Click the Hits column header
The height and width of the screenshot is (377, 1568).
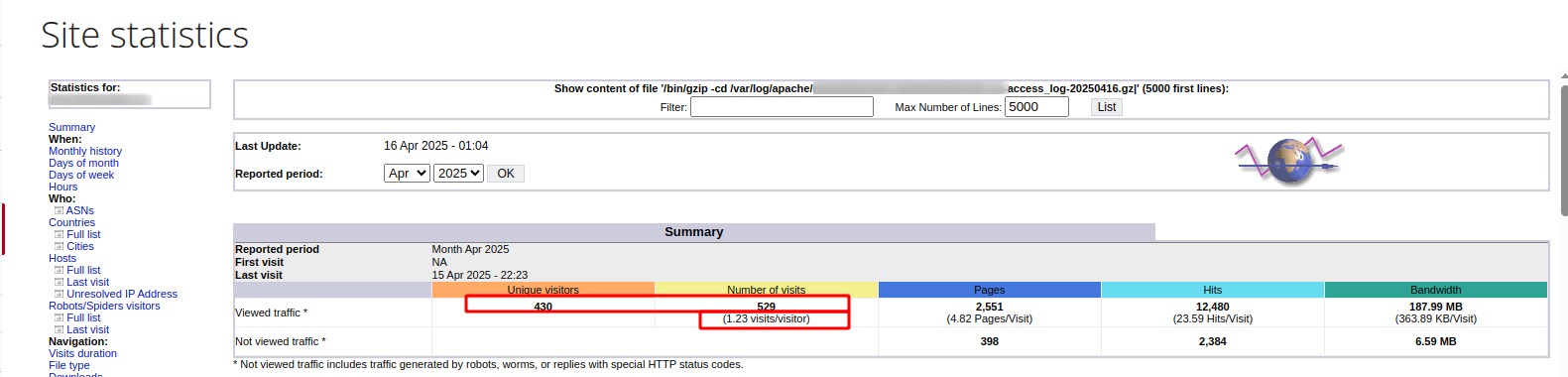[1213, 290]
